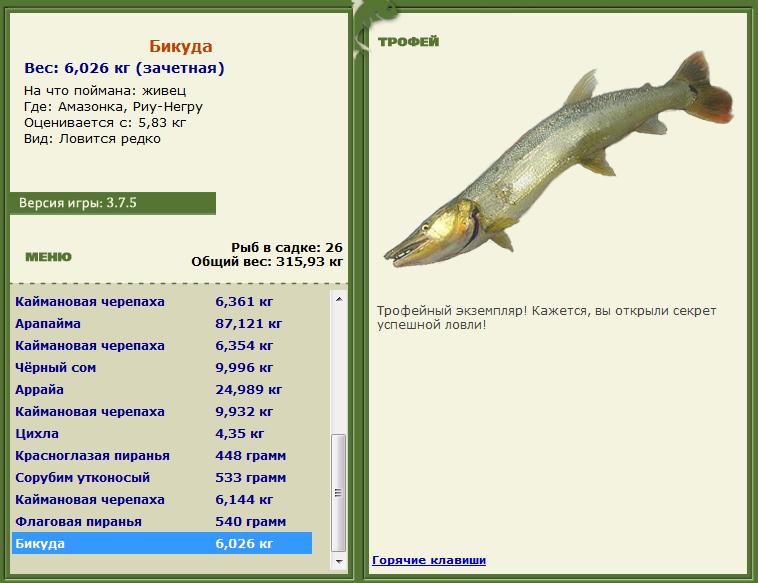Click the Оценивается с: 5,83 кг line
758x583 pixels.
(x=105, y=123)
